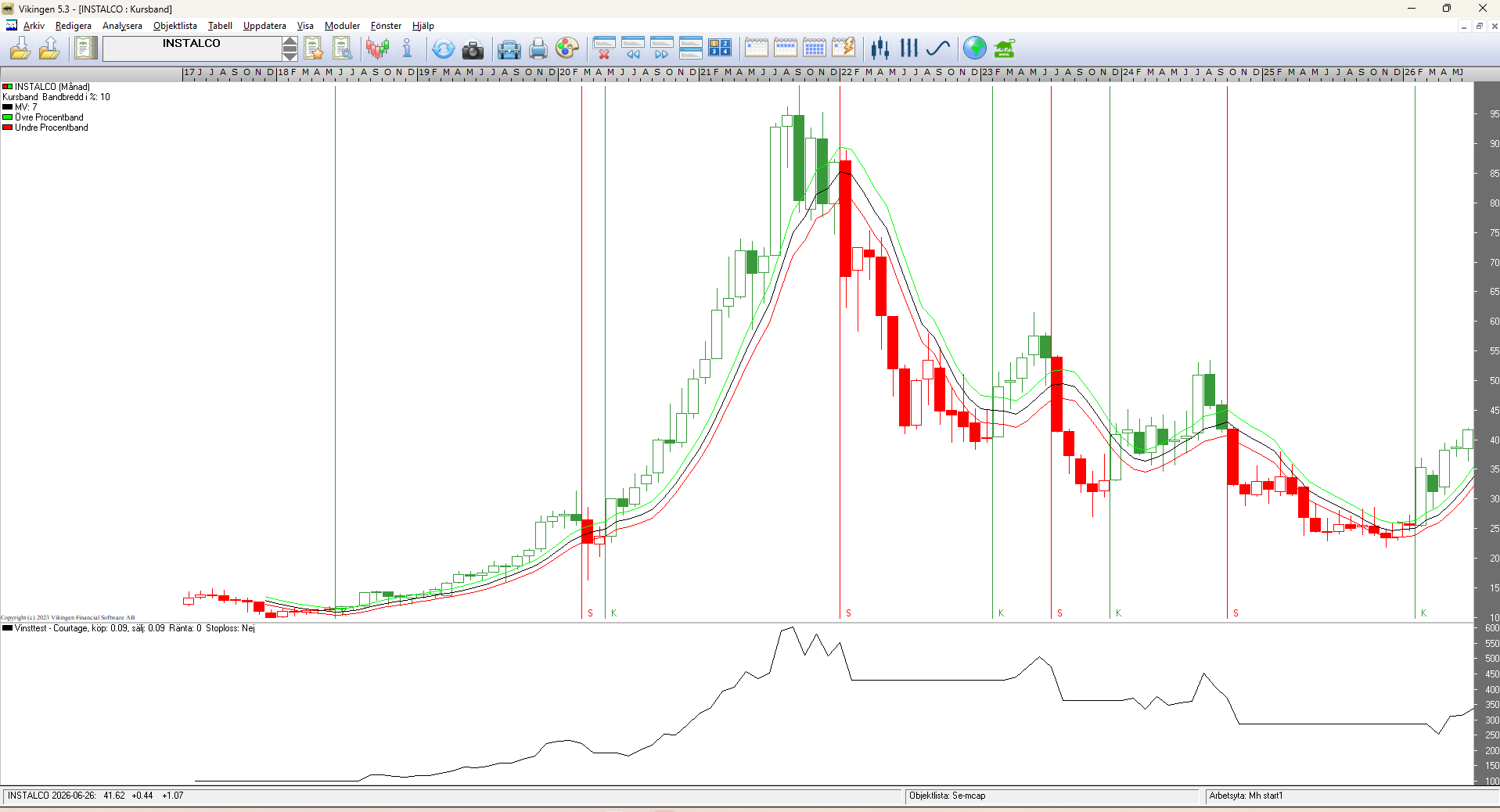The width and height of the screenshot is (1500, 812).
Task: Click the year 24 label on time axis
Action: [1128, 72]
